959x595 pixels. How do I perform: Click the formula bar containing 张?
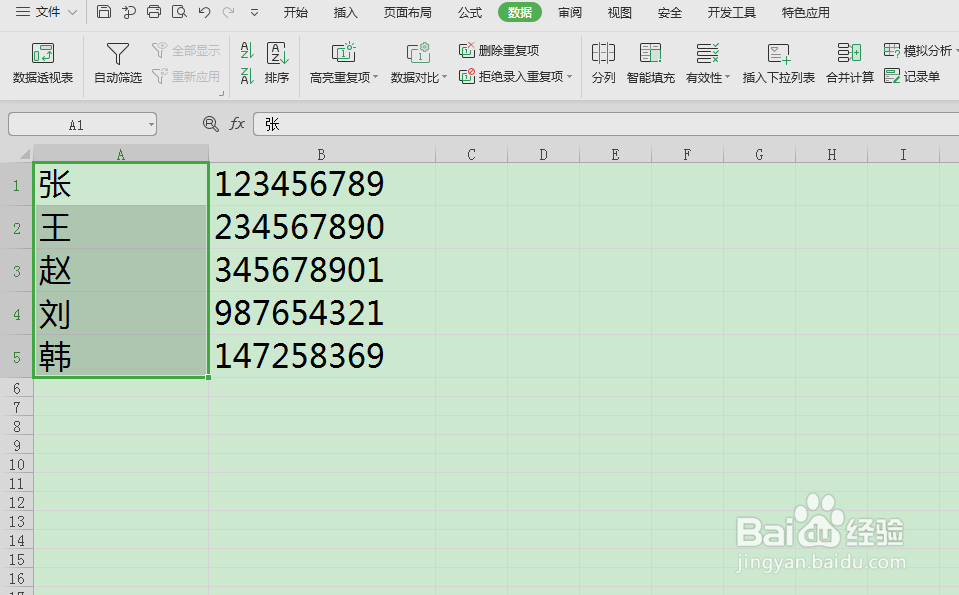click(x=606, y=124)
